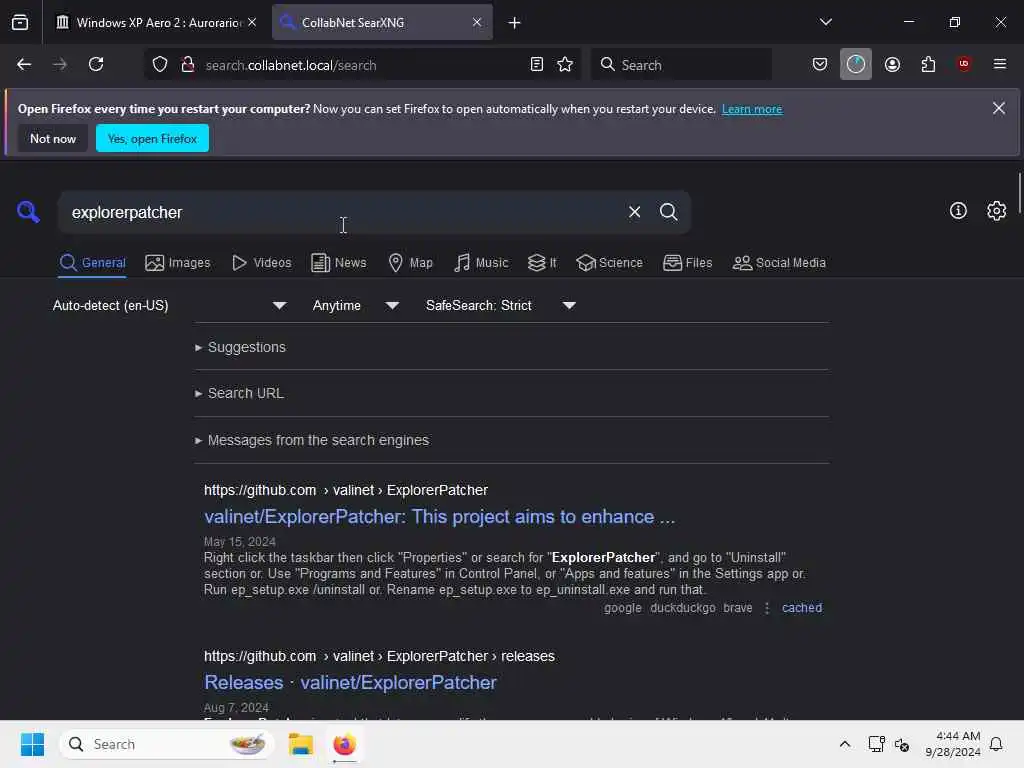Show hidden system tray icons
The width and height of the screenshot is (1024, 768).
[x=844, y=744]
